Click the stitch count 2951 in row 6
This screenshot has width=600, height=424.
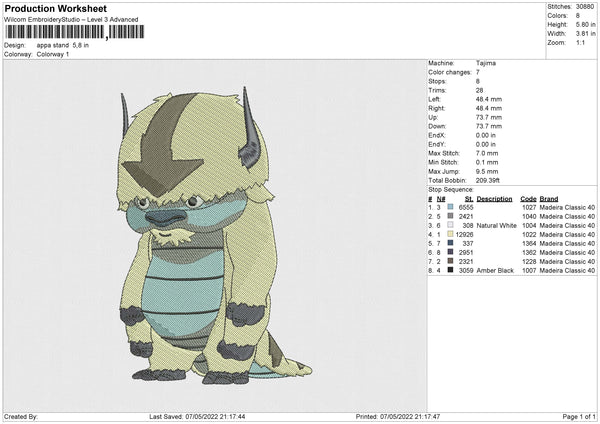466,252
